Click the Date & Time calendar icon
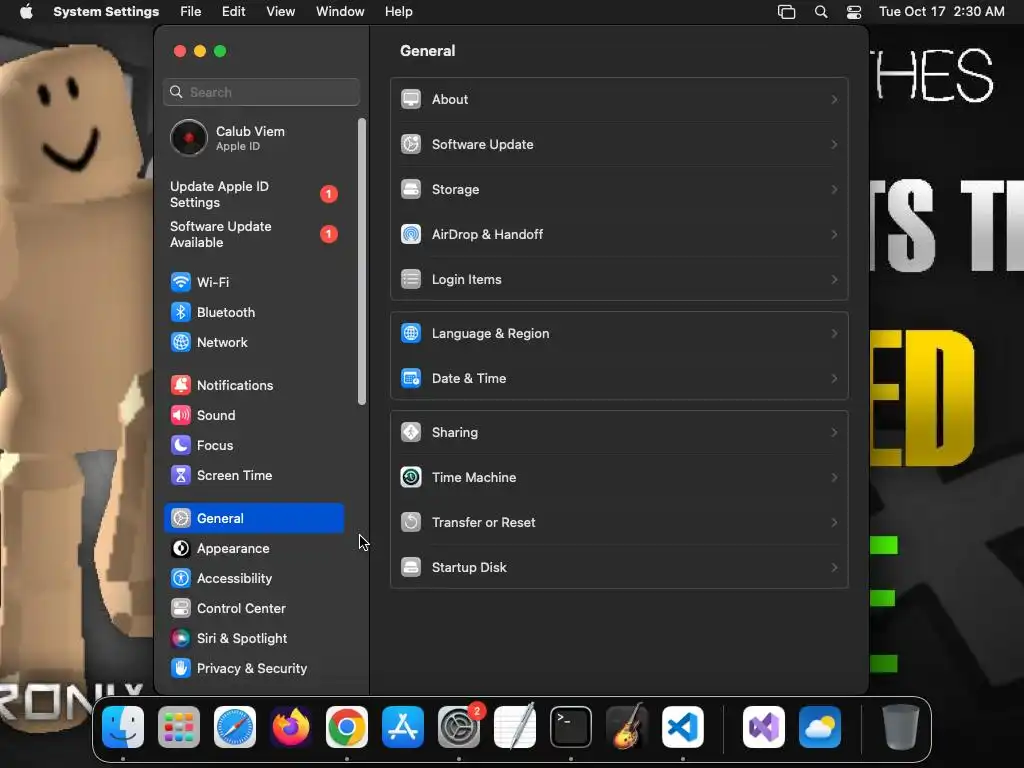This screenshot has height=768, width=1024. (x=411, y=378)
